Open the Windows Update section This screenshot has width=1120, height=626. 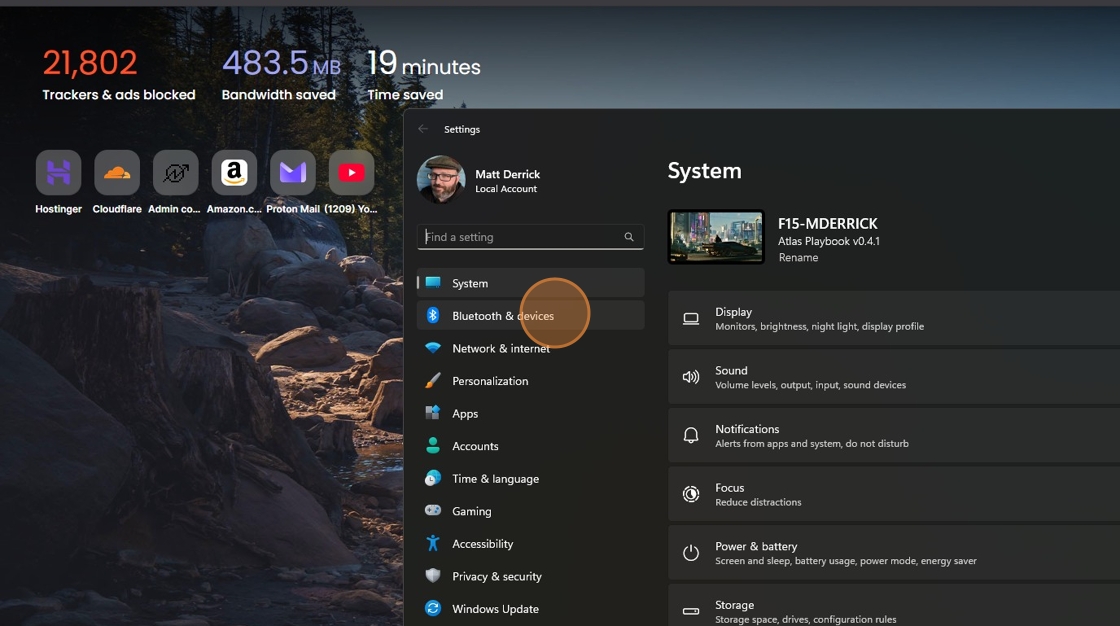click(x=531, y=608)
